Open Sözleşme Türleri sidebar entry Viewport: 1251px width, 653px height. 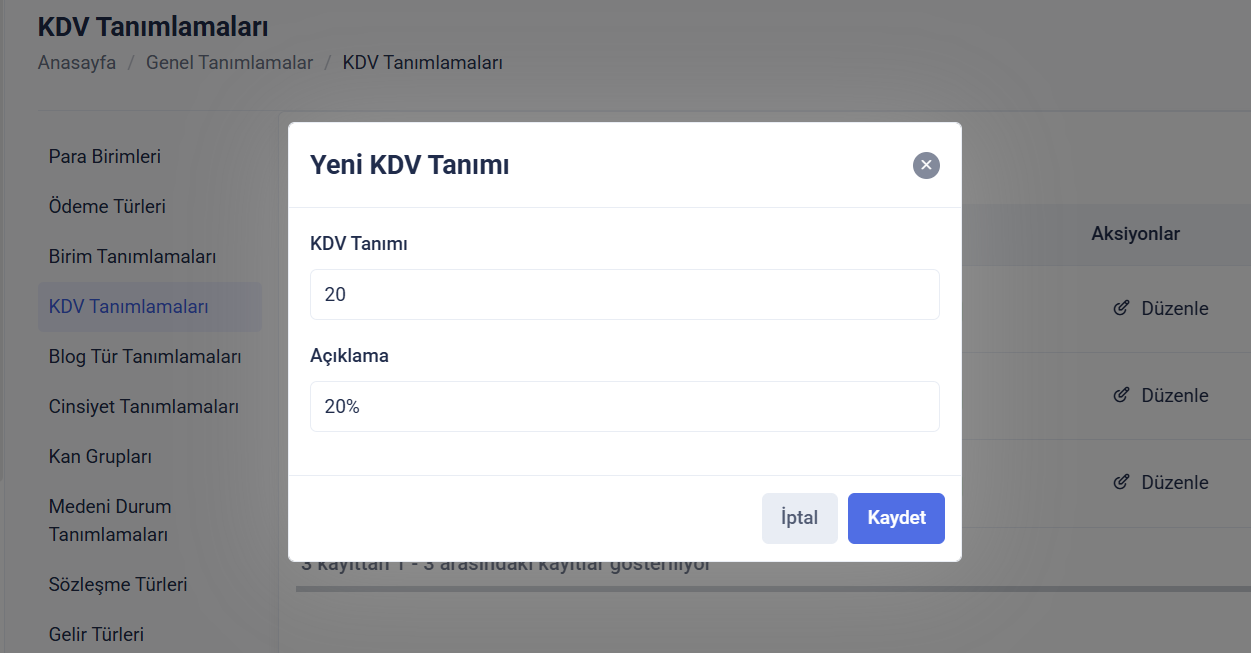click(x=118, y=584)
